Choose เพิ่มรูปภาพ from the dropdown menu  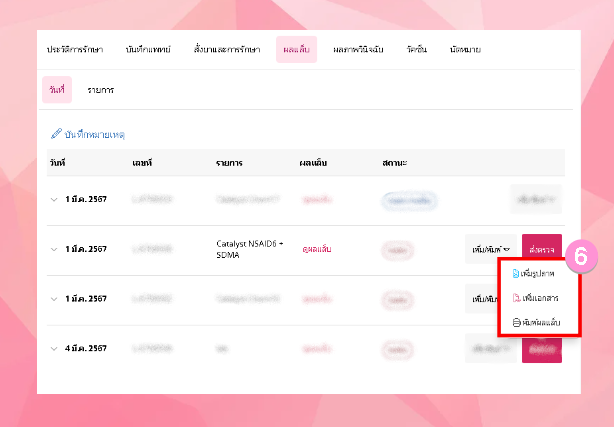tap(533, 273)
